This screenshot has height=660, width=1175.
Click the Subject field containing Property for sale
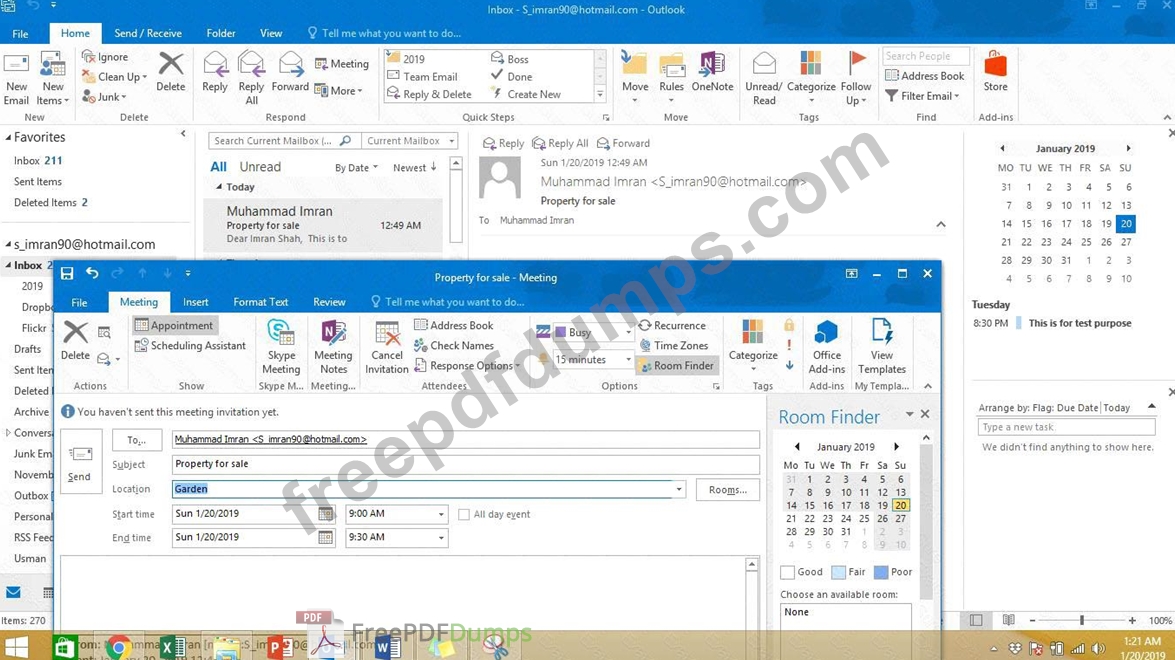465,464
